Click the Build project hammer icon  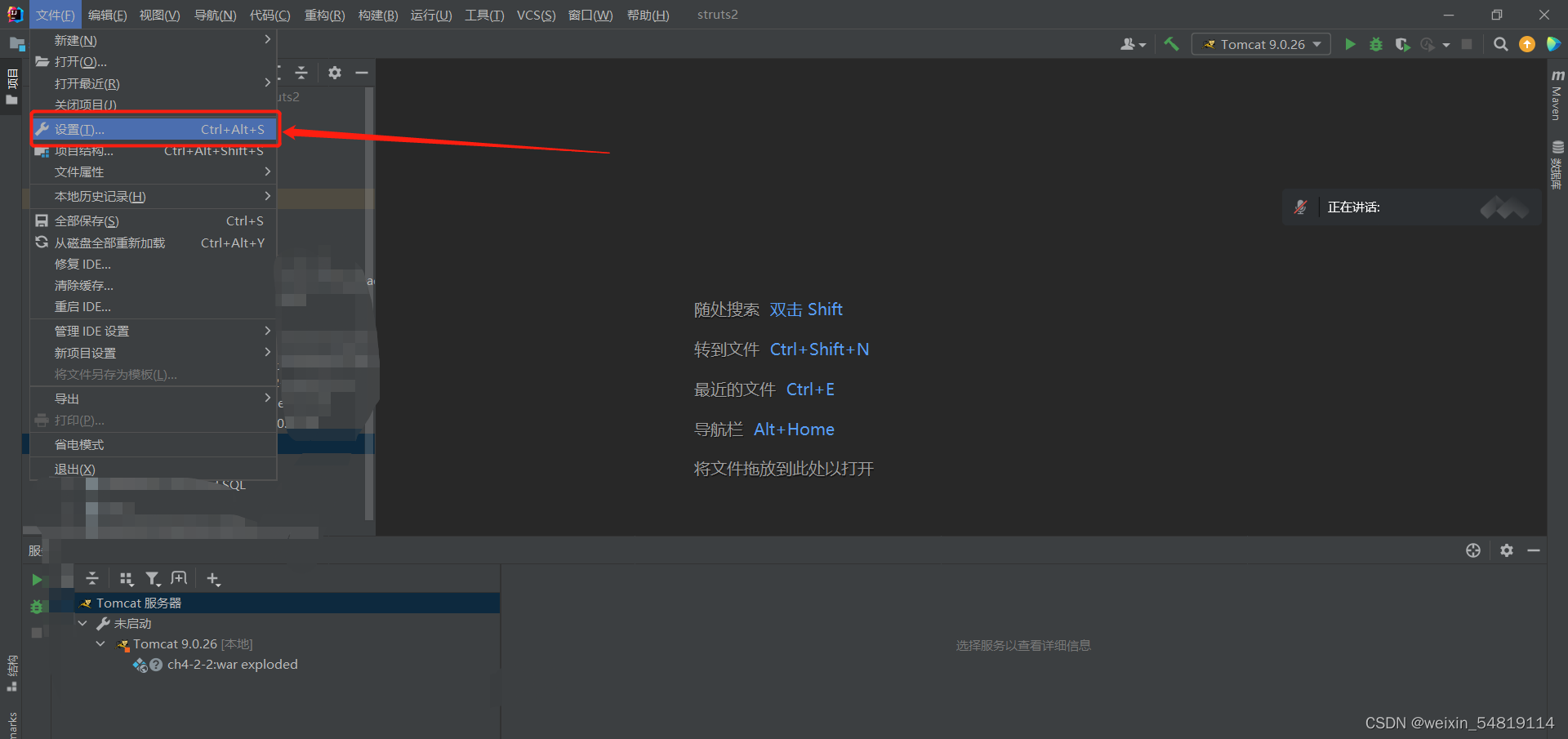pyautogui.click(x=1171, y=44)
